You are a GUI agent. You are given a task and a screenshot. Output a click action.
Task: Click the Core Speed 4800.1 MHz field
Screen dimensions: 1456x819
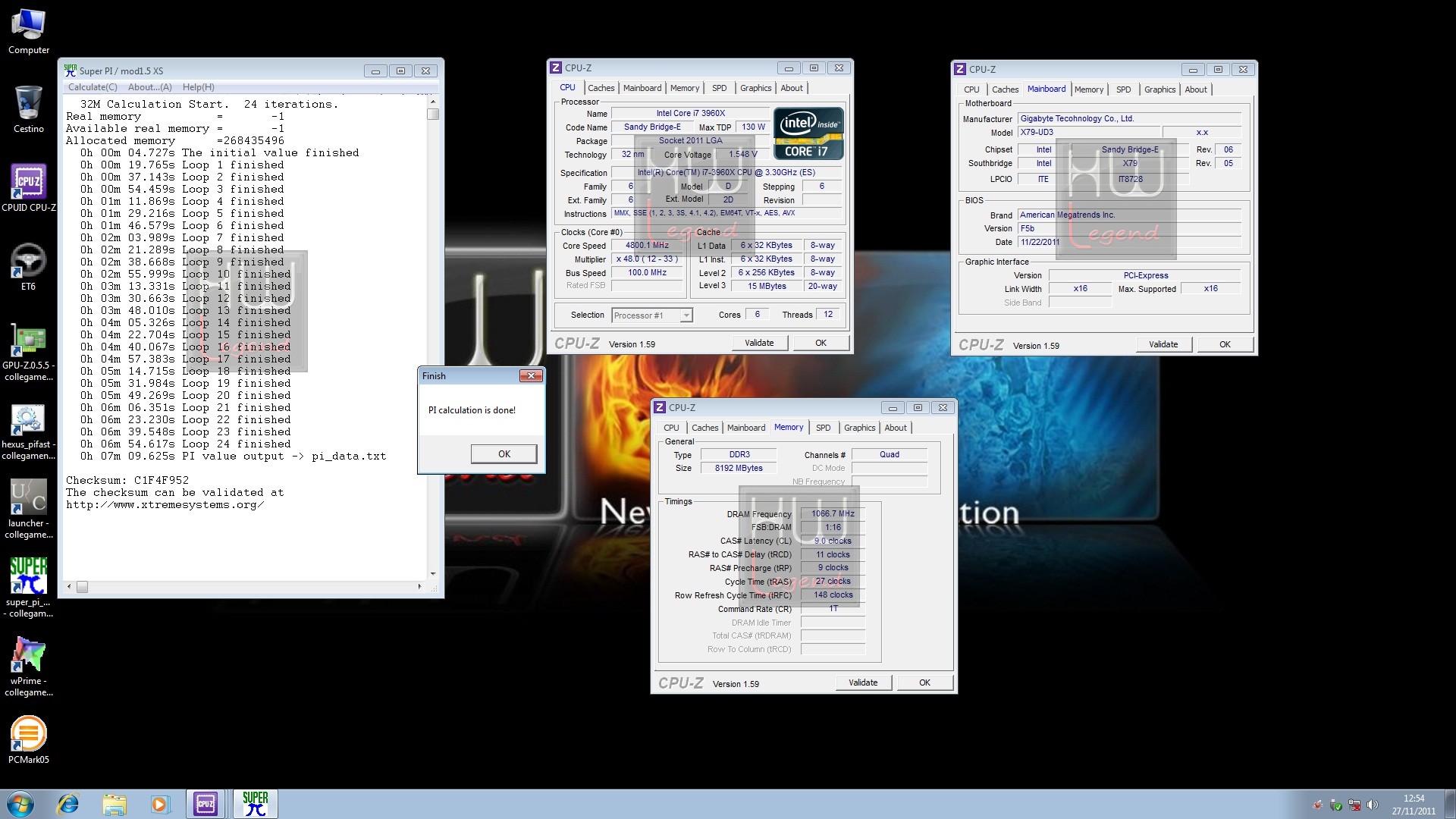647,245
